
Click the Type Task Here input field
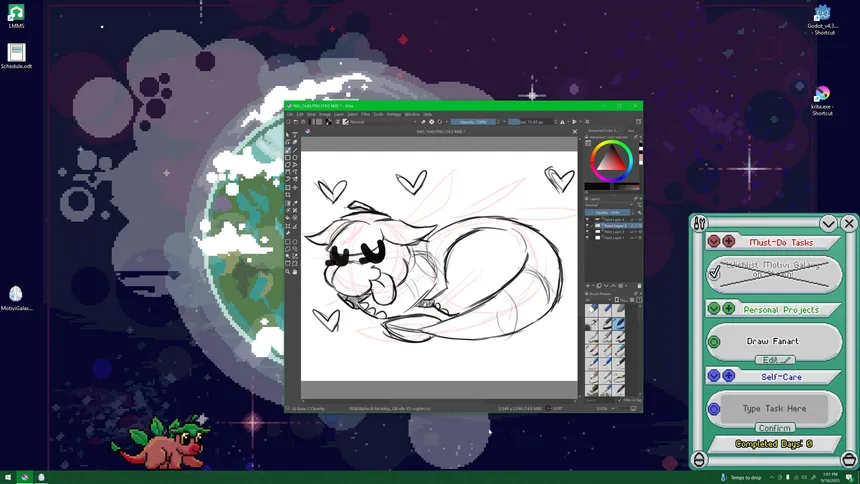coord(775,408)
